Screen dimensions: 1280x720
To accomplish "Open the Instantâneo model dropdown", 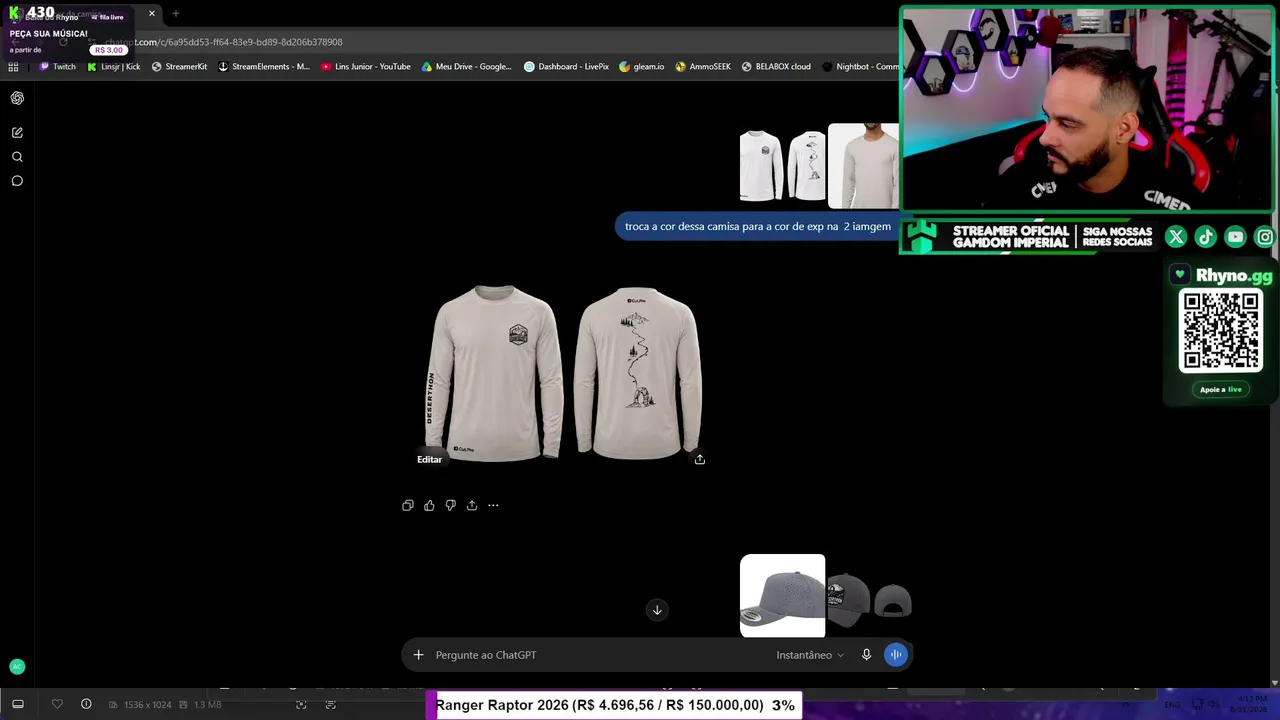I will pos(810,655).
